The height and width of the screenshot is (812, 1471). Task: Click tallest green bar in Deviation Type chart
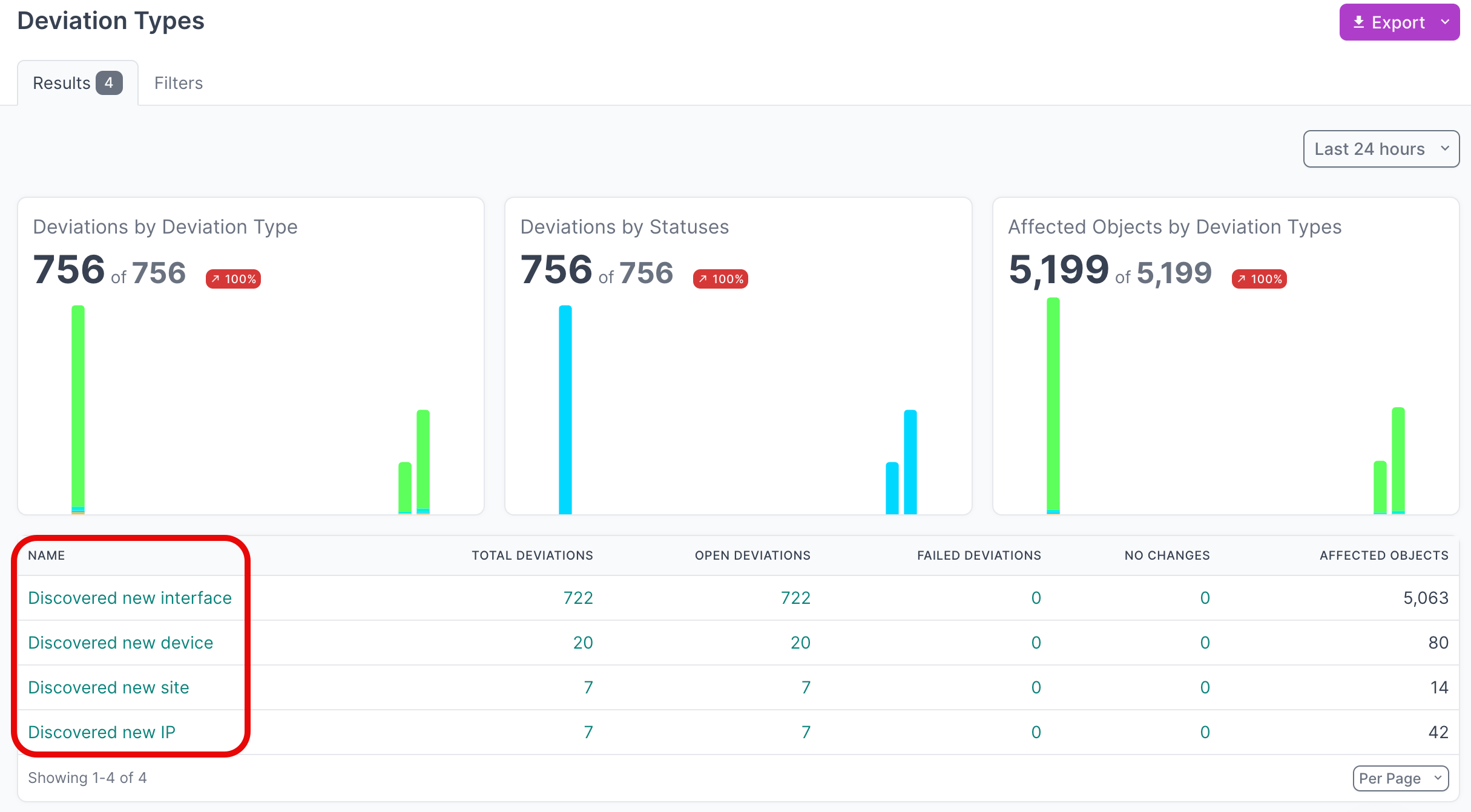78,405
